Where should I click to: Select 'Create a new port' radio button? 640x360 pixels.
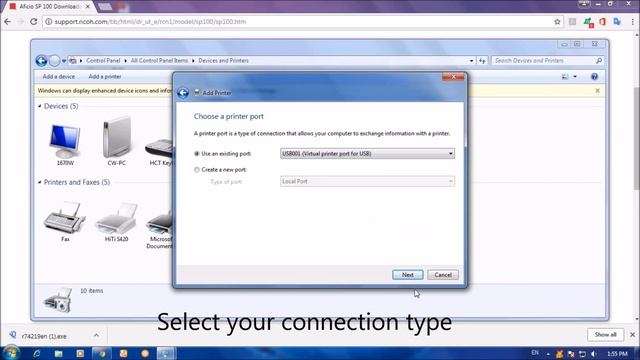(197, 170)
